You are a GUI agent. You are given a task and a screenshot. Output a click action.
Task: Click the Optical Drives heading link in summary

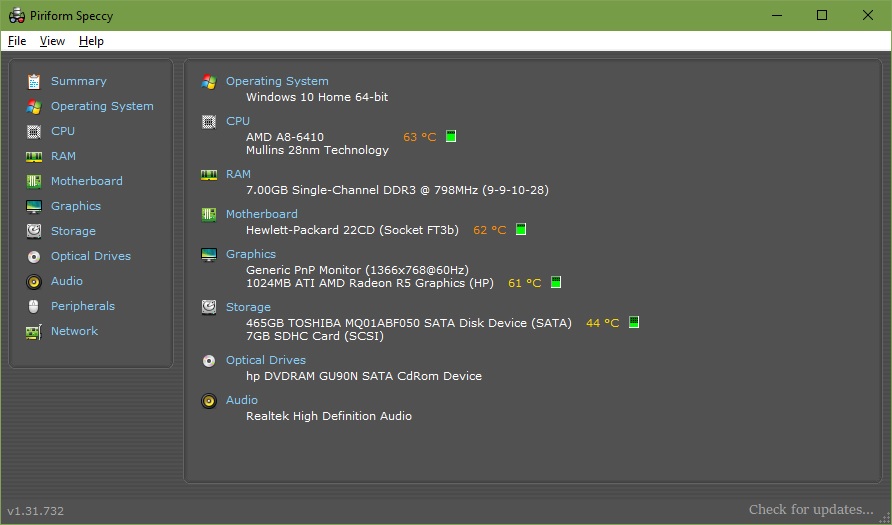coord(266,361)
